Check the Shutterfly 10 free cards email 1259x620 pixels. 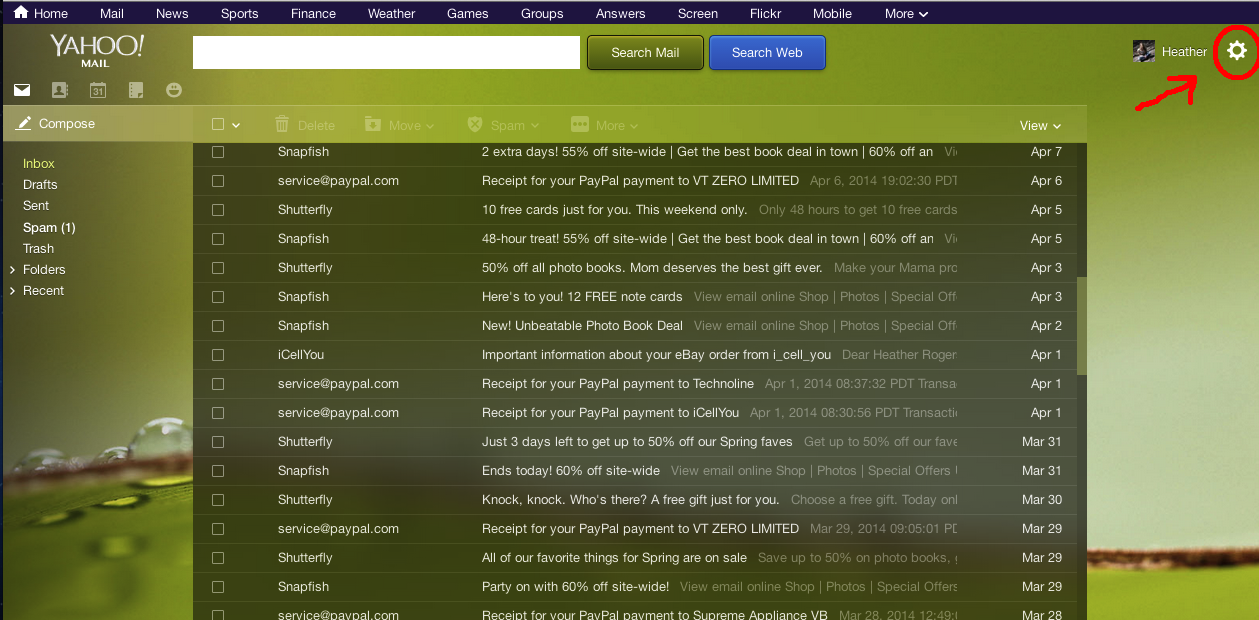tap(218, 210)
